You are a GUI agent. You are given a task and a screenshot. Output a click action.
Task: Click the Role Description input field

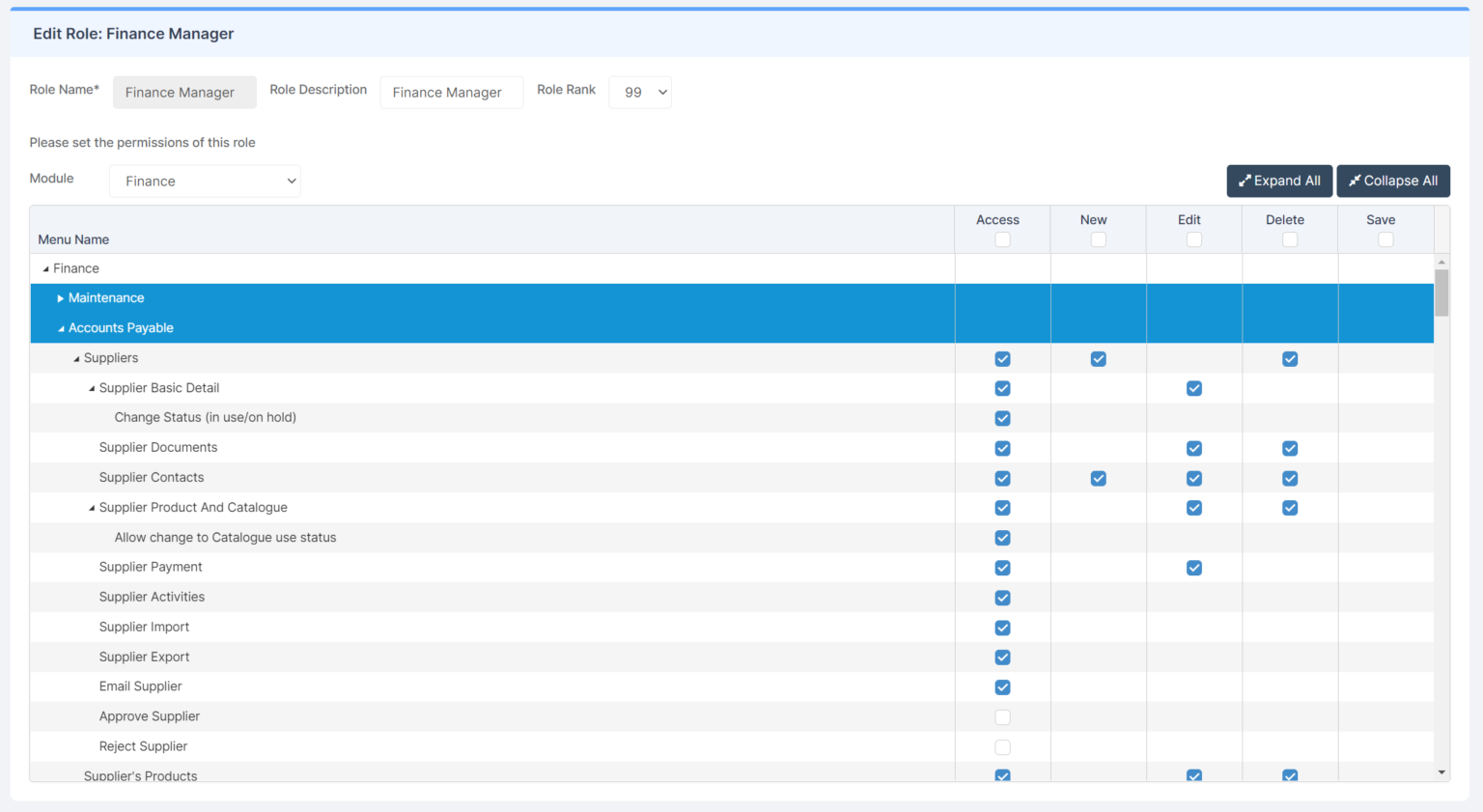tap(451, 92)
